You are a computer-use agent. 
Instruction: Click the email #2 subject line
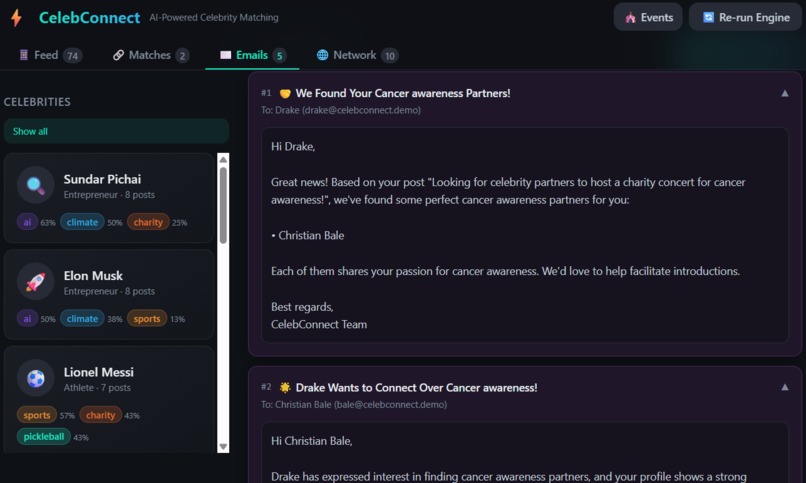(416, 387)
